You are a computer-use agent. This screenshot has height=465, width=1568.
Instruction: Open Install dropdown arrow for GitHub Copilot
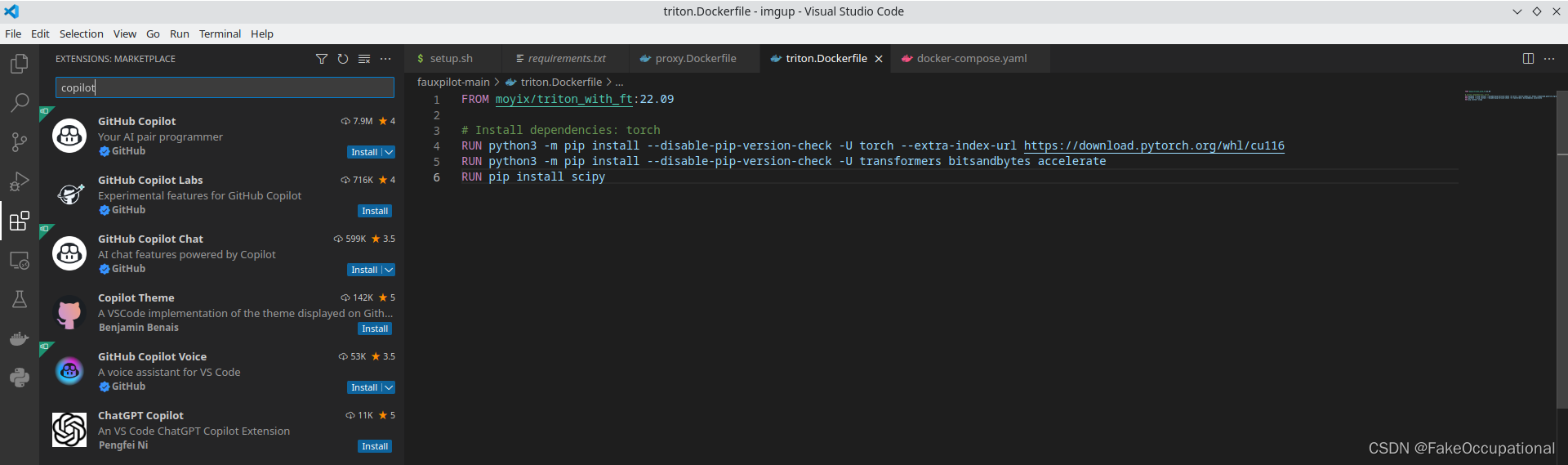(389, 152)
